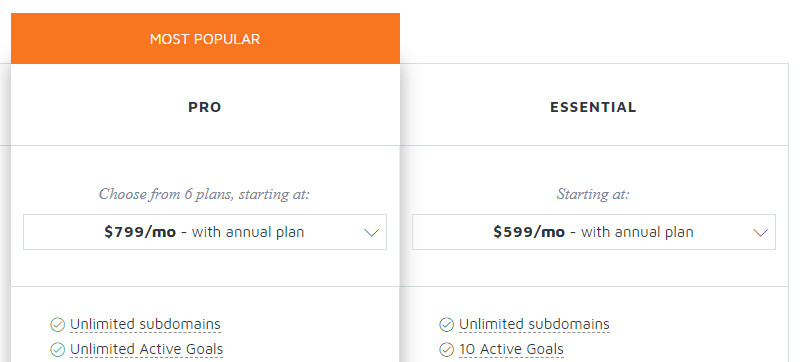The width and height of the screenshot is (805, 362).
Task: Click checkmark icon next to 10 Active Goals
Action: click(x=447, y=350)
